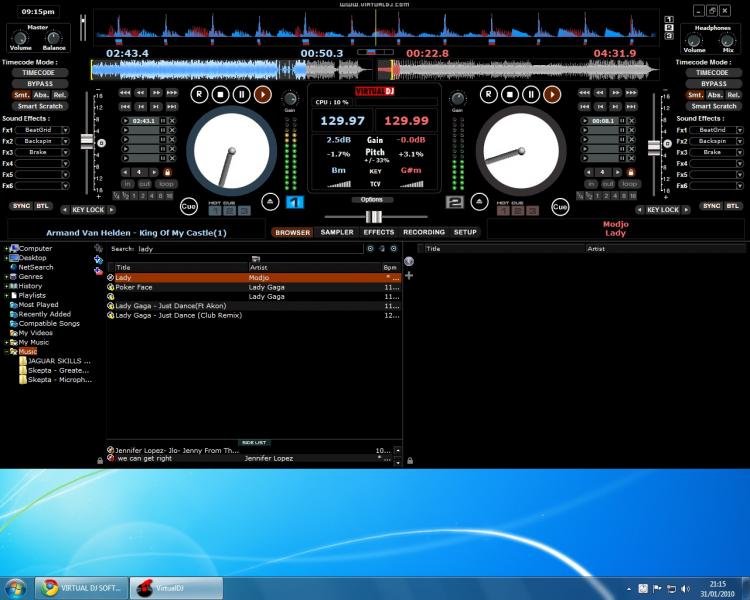Switch to skin layout 3
Image resolution: width=750 pixels, height=600 pixels.
669,36
